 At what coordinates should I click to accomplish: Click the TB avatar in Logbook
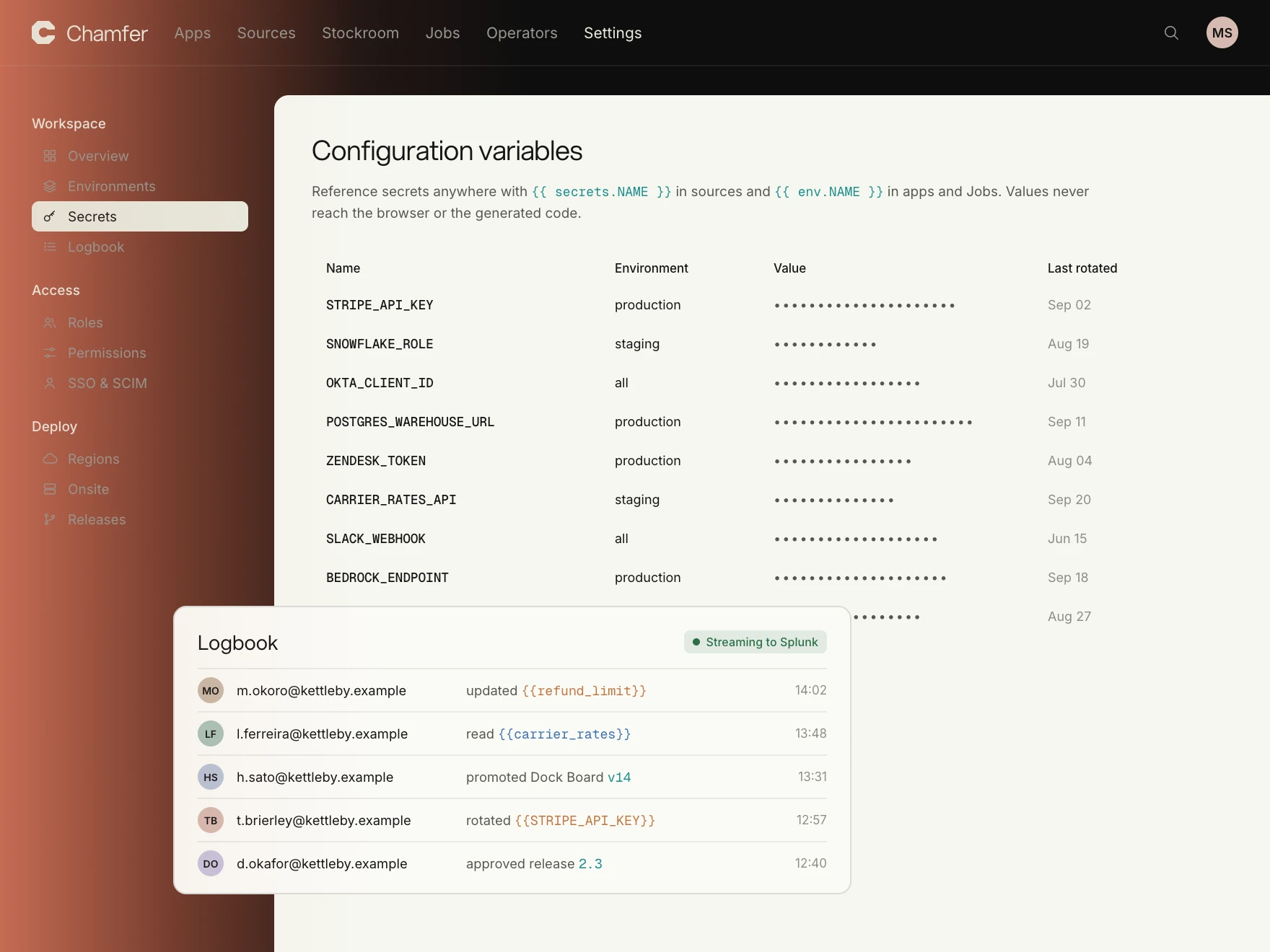[x=211, y=820]
